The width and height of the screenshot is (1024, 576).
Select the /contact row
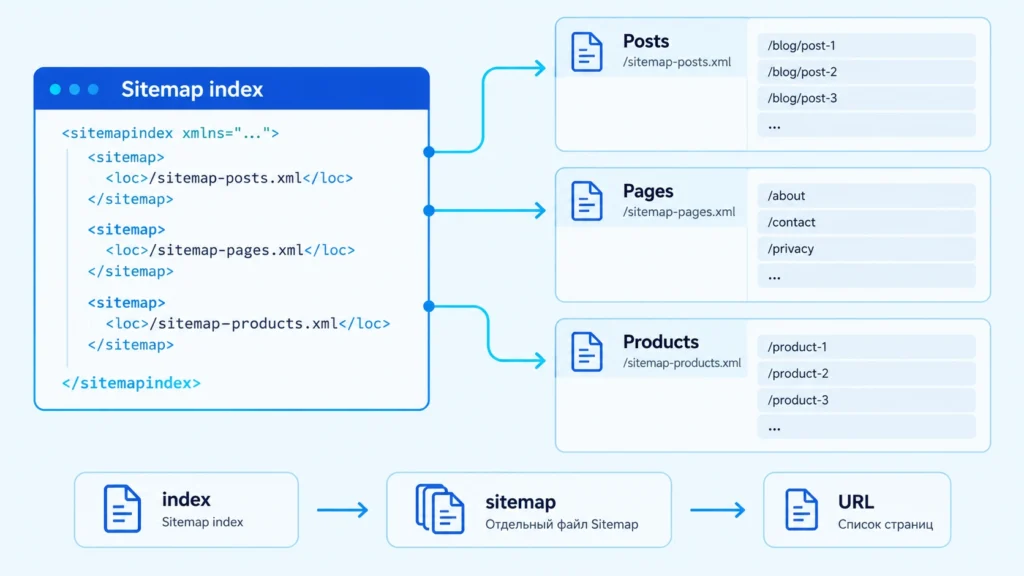coord(866,222)
